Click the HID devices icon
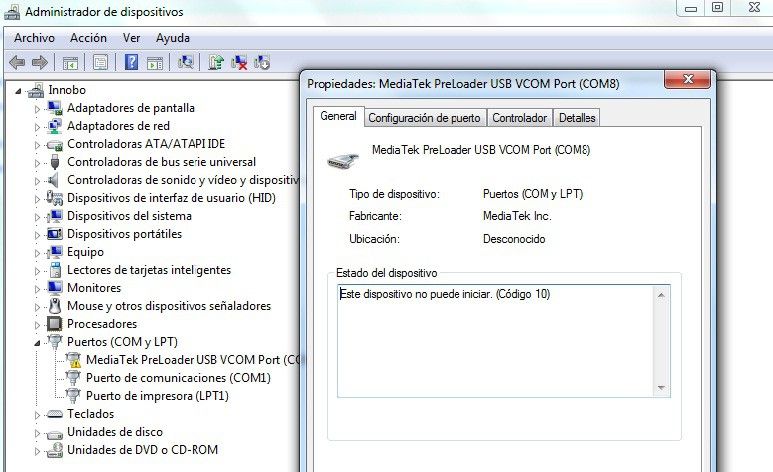773x472 pixels. coord(54,198)
